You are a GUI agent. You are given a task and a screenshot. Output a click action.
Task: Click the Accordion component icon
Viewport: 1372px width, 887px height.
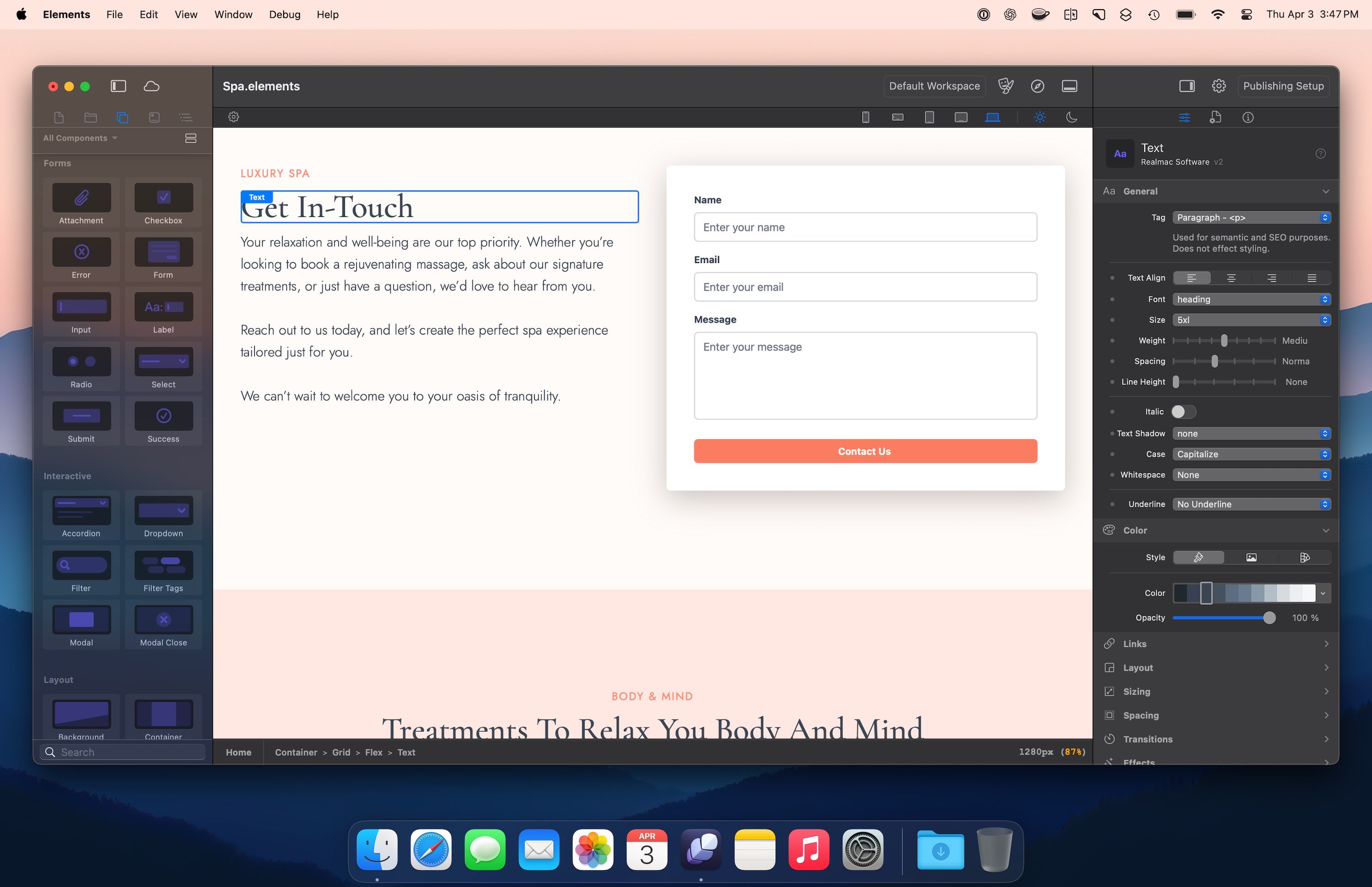[x=81, y=511]
